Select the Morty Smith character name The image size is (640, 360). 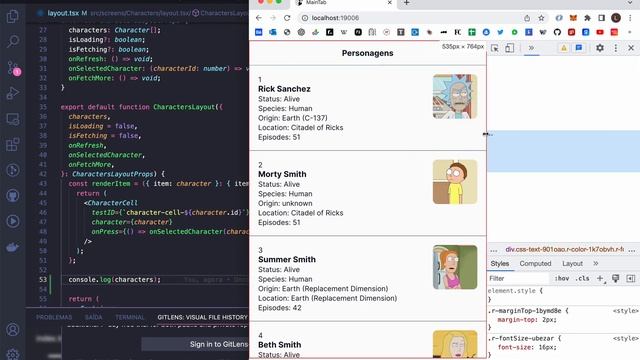282,174
